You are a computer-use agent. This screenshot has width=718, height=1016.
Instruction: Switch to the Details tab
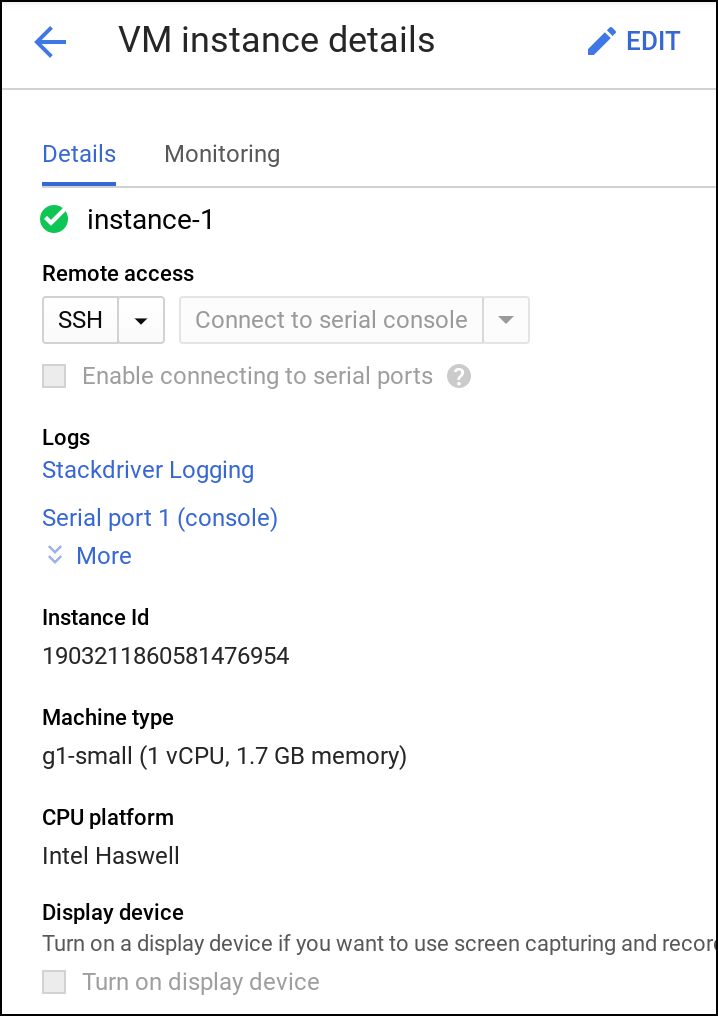click(x=79, y=154)
